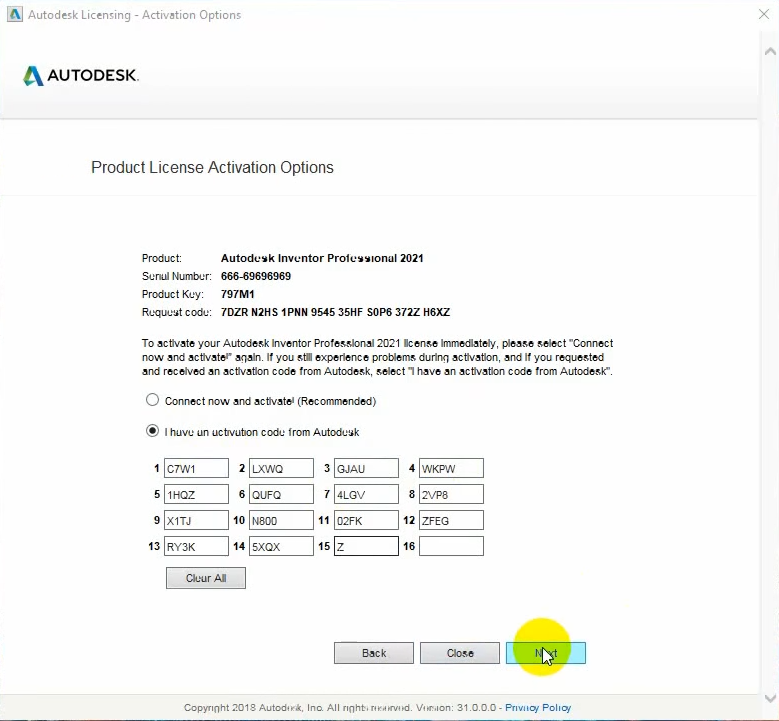Click activation code field 15 containing Z
This screenshot has width=779, height=721.
pyautogui.click(x=366, y=546)
